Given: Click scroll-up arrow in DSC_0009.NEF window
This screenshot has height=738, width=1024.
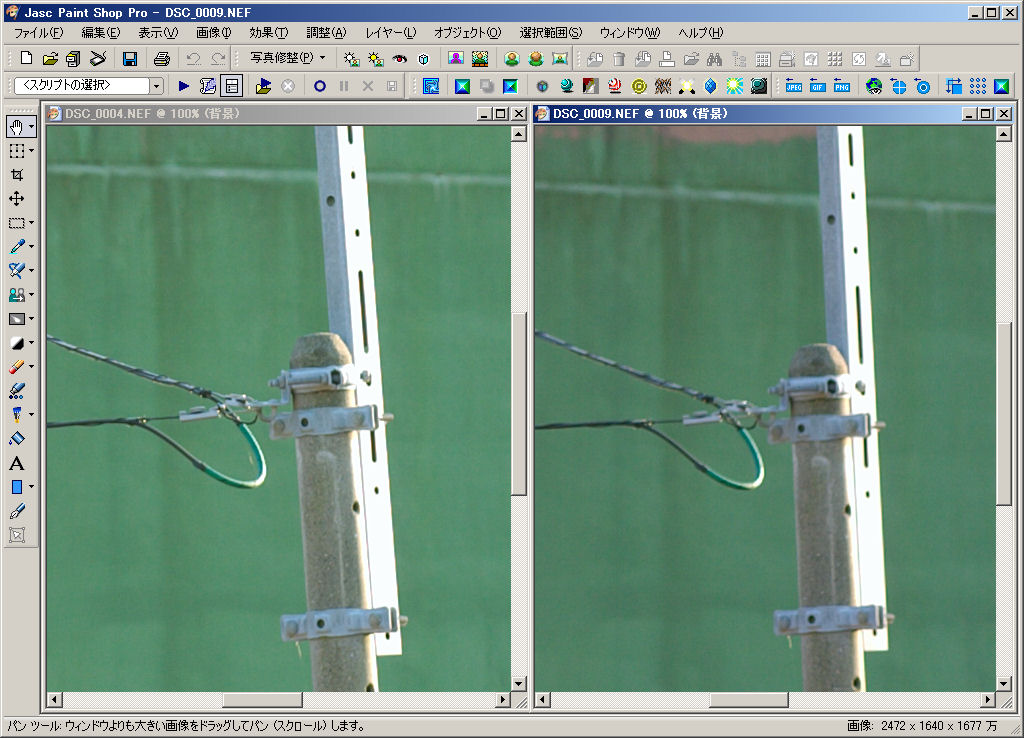Looking at the screenshot, I should (1004, 134).
